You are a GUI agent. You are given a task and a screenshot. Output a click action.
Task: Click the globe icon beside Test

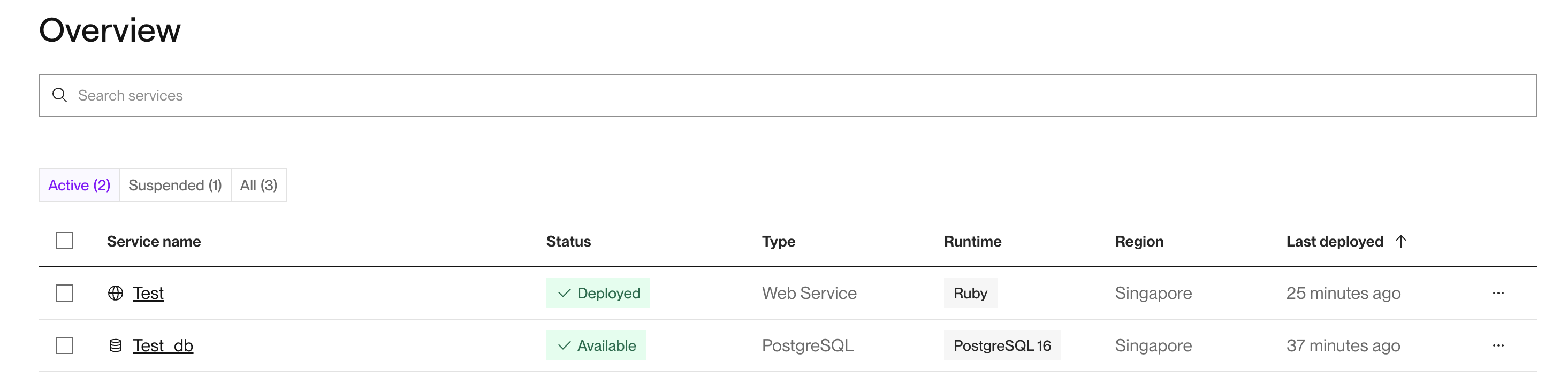point(116,293)
